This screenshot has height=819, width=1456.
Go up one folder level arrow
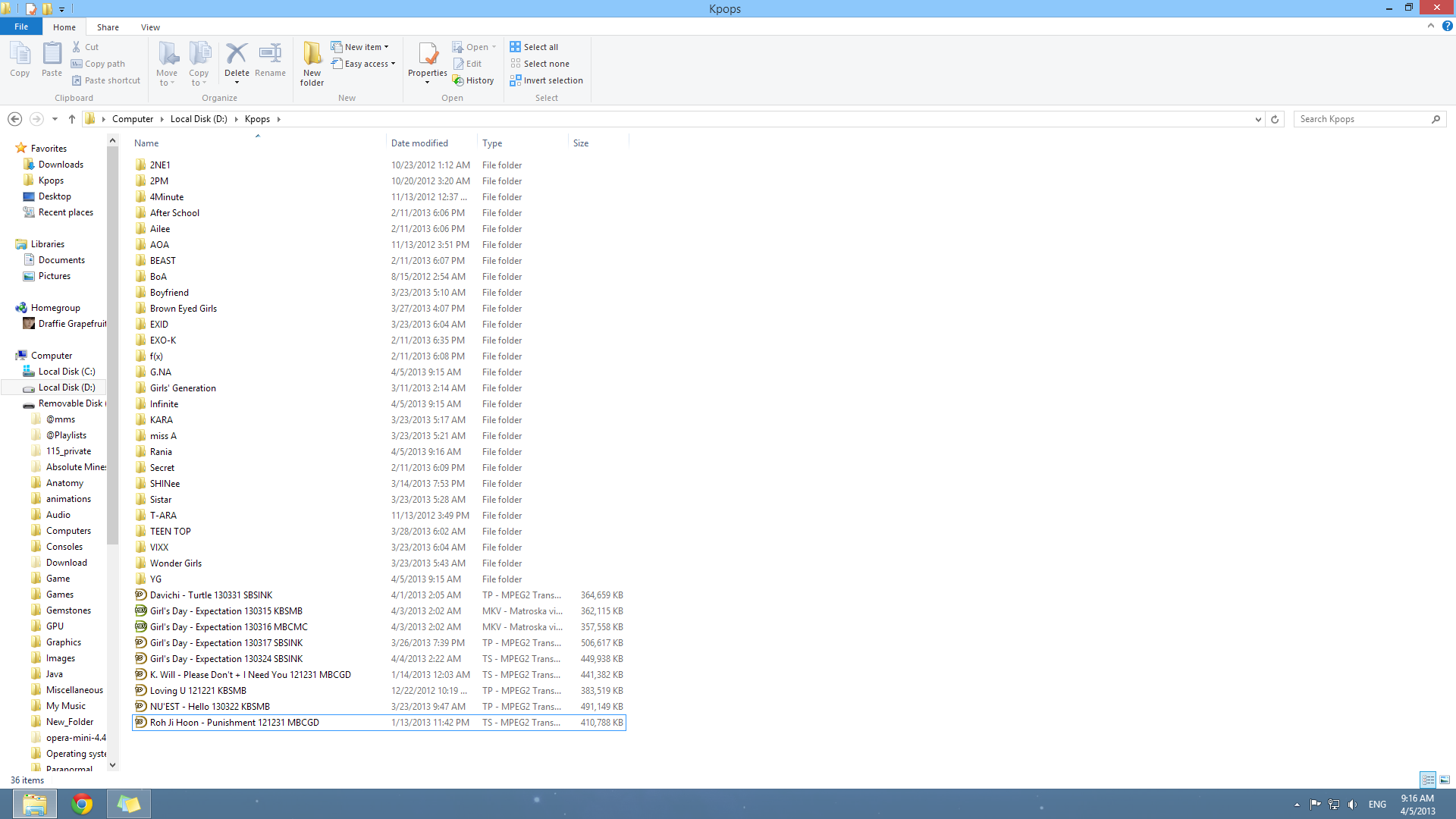click(72, 119)
